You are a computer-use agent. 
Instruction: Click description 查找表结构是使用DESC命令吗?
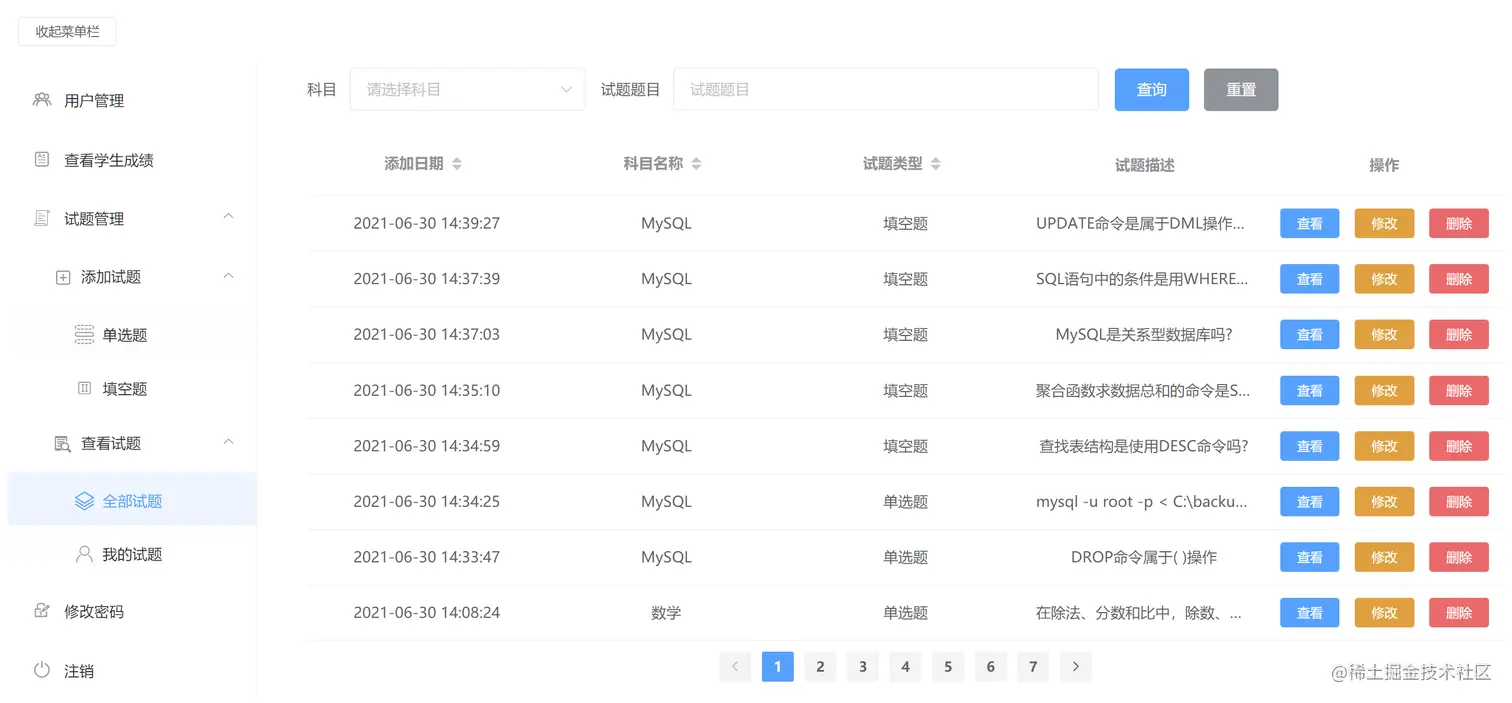pos(1144,446)
